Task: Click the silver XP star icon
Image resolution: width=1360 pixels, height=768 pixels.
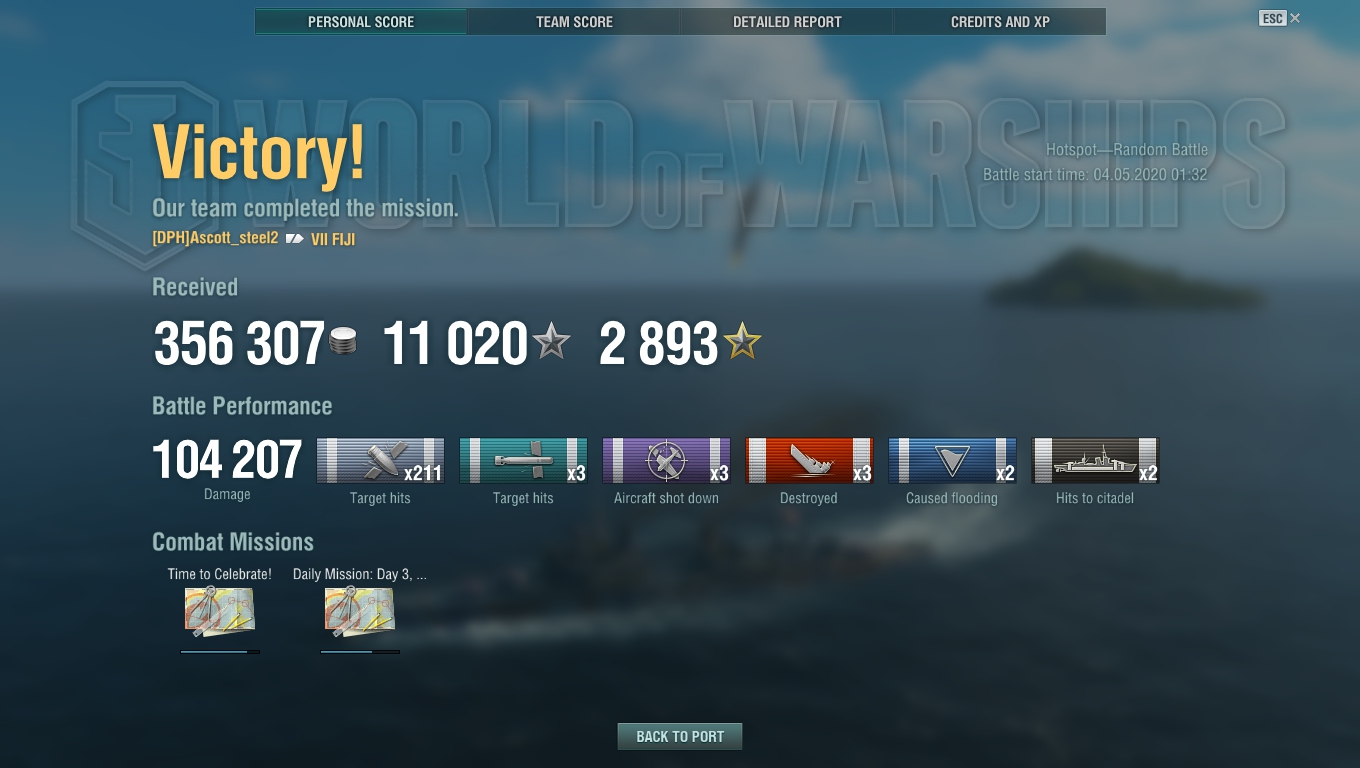Action: pyautogui.click(x=551, y=342)
